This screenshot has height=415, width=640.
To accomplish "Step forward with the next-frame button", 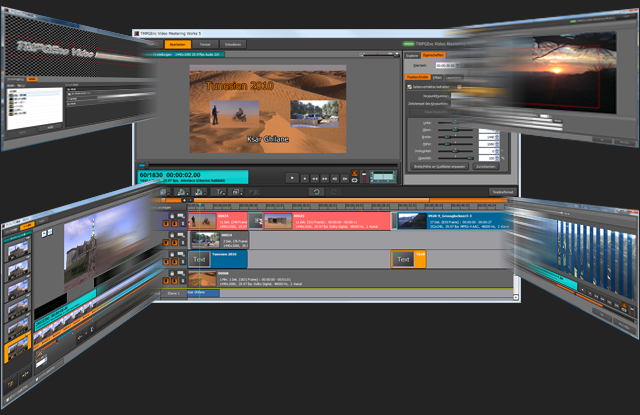I will (344, 178).
